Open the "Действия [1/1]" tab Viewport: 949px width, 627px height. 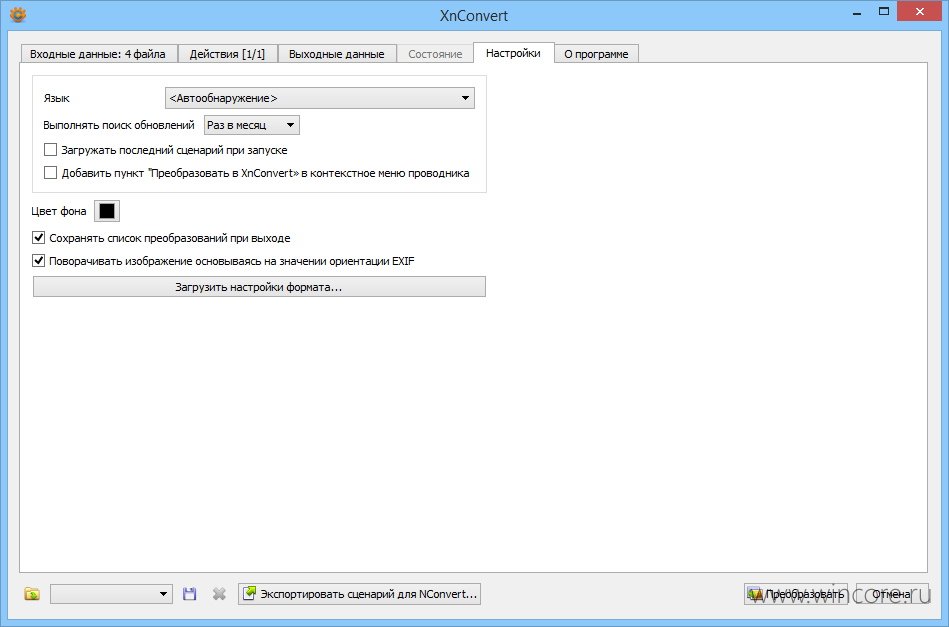point(227,54)
